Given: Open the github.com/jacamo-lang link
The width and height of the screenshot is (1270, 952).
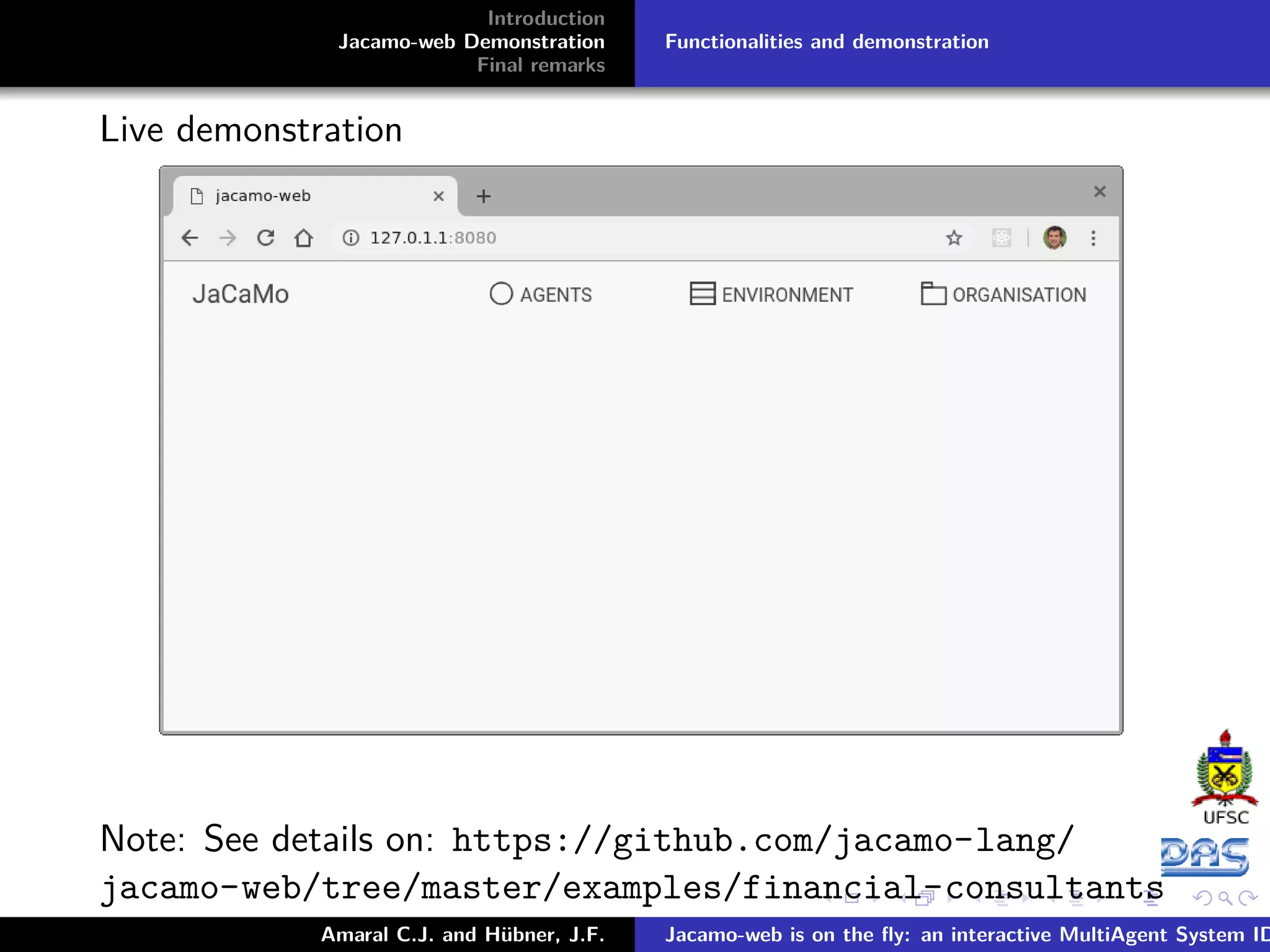Looking at the screenshot, I should [x=632, y=864].
